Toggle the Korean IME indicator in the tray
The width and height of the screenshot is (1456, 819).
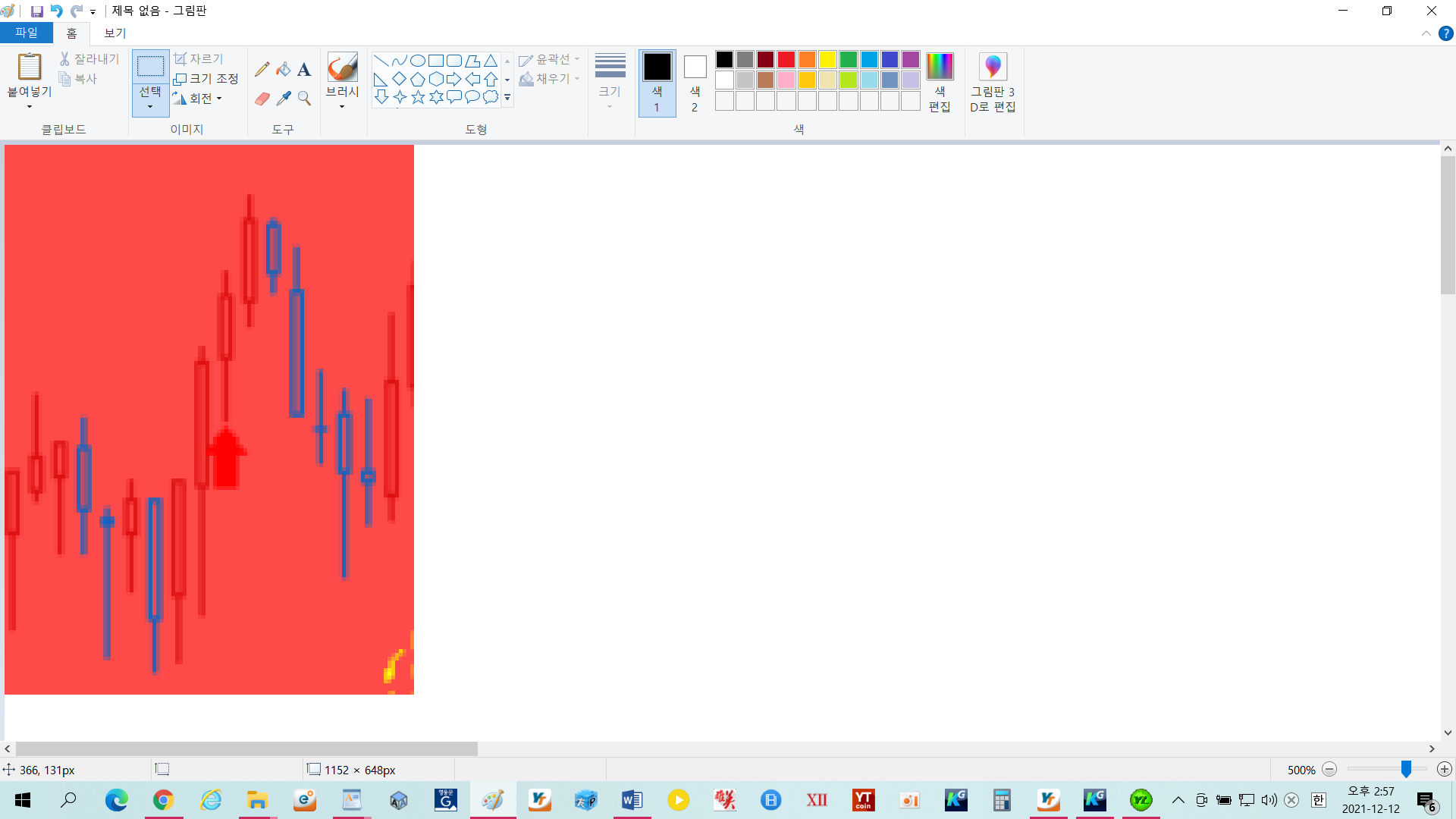(1318, 800)
